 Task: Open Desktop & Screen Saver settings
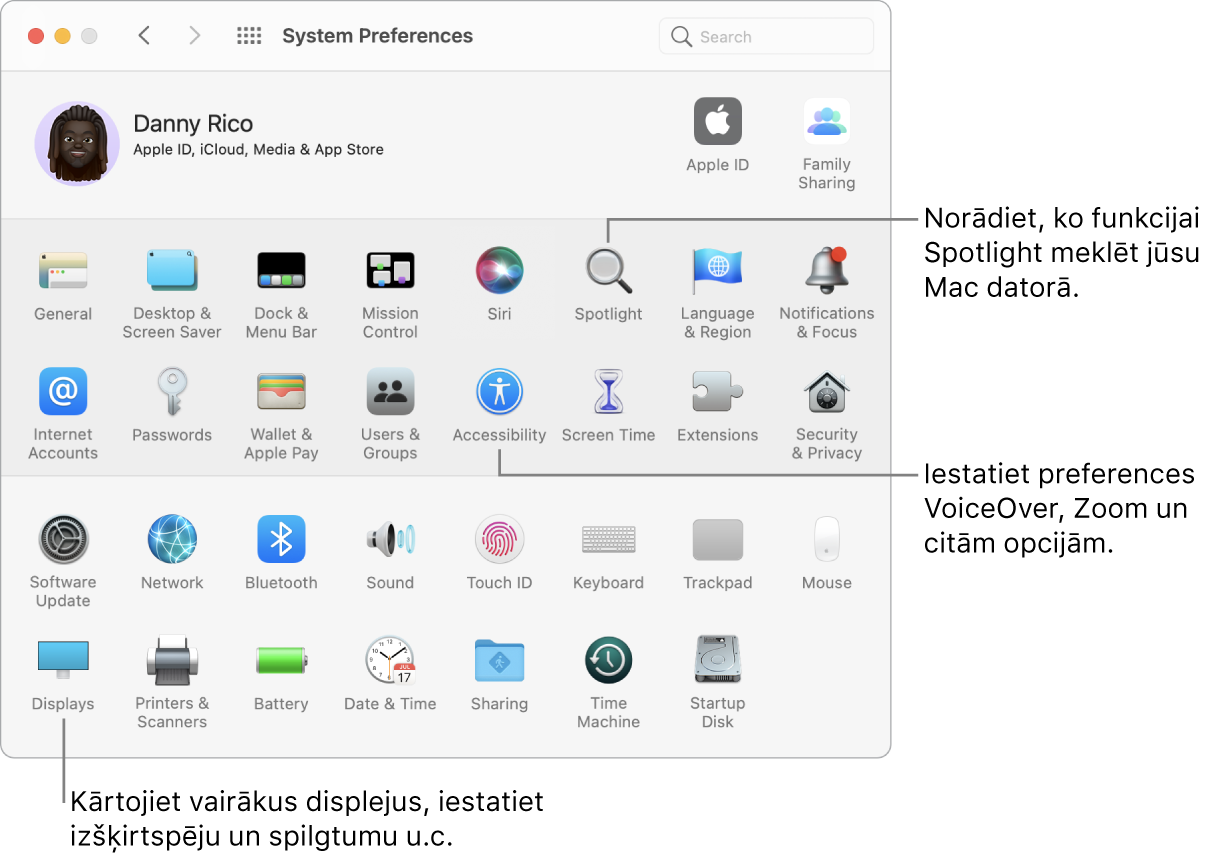pyautogui.click(x=172, y=270)
